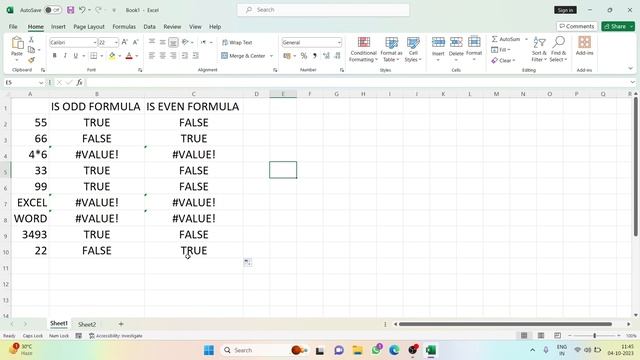Screen dimensions: 640x360
Task: Click the Delete cells icon
Action: coord(456,42)
